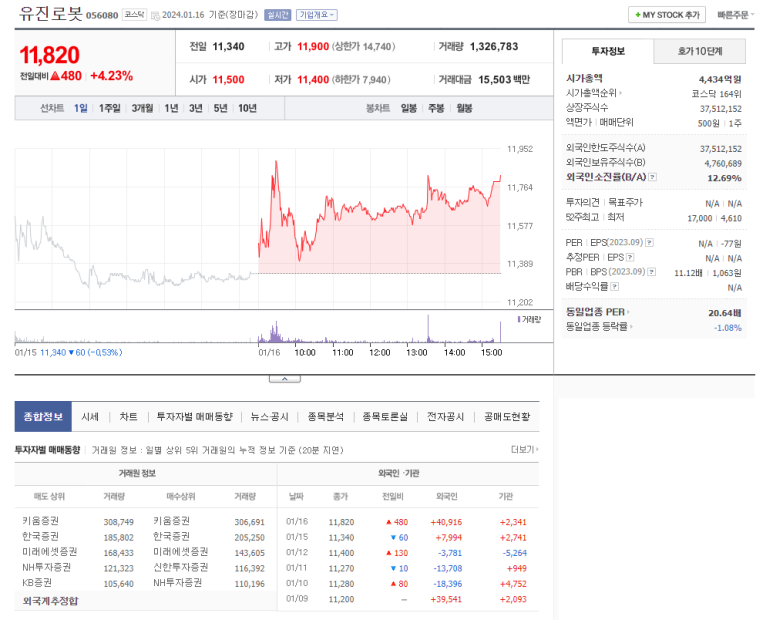Click the 01/09 closing price 11,200

[x=341, y=599]
